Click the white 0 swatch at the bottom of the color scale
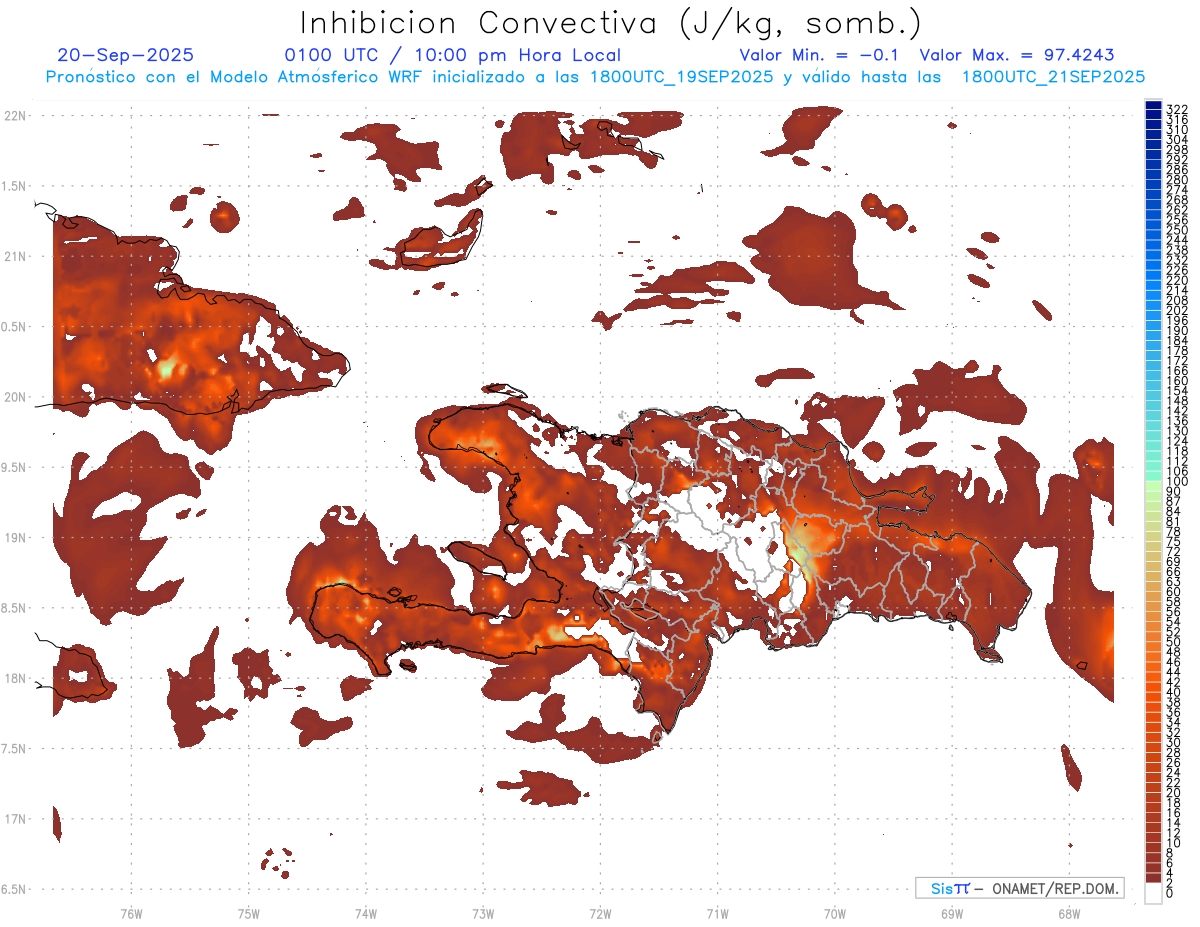Viewport: 1200px width, 927px height. [1154, 894]
